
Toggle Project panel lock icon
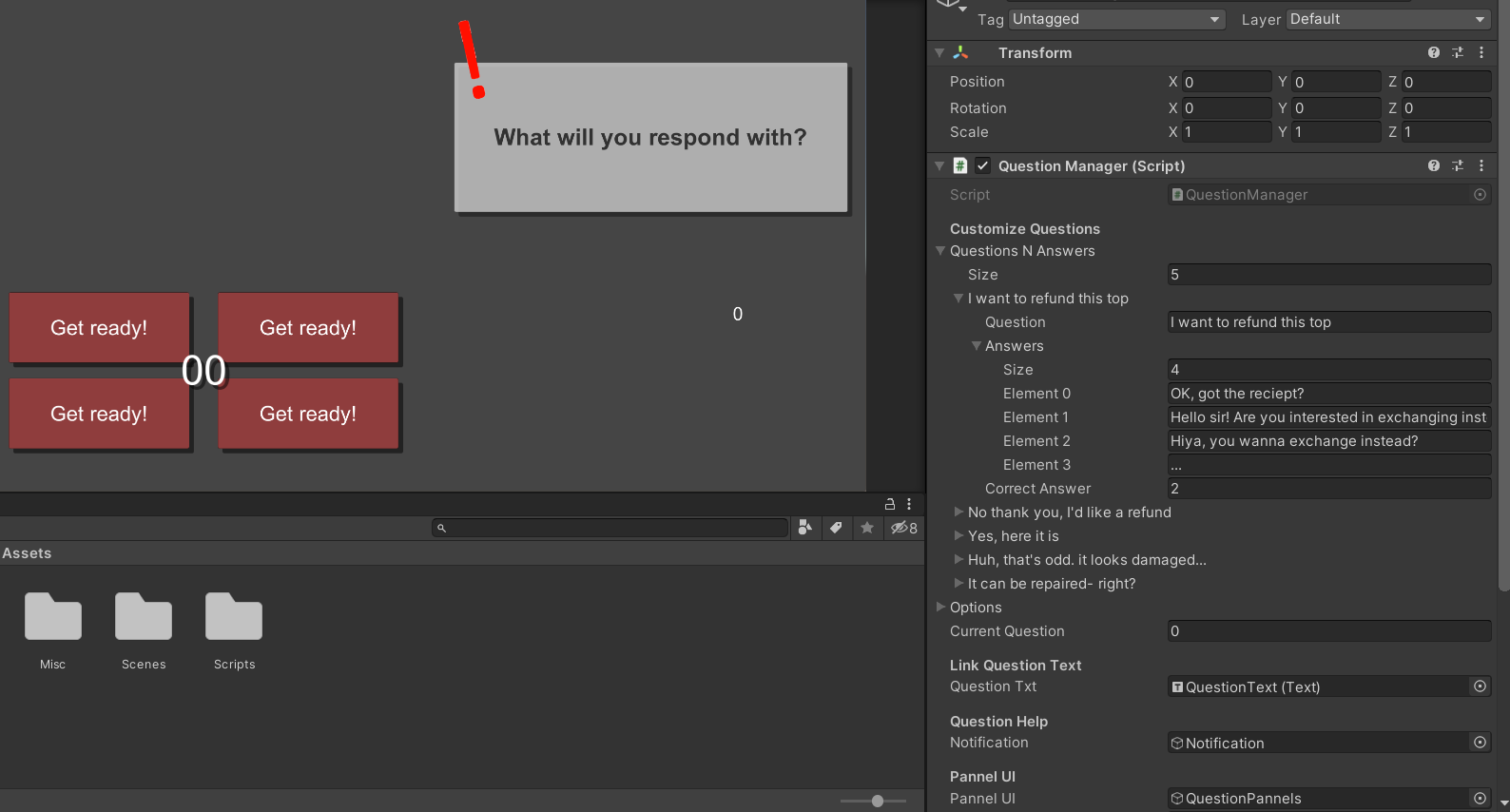(890, 504)
